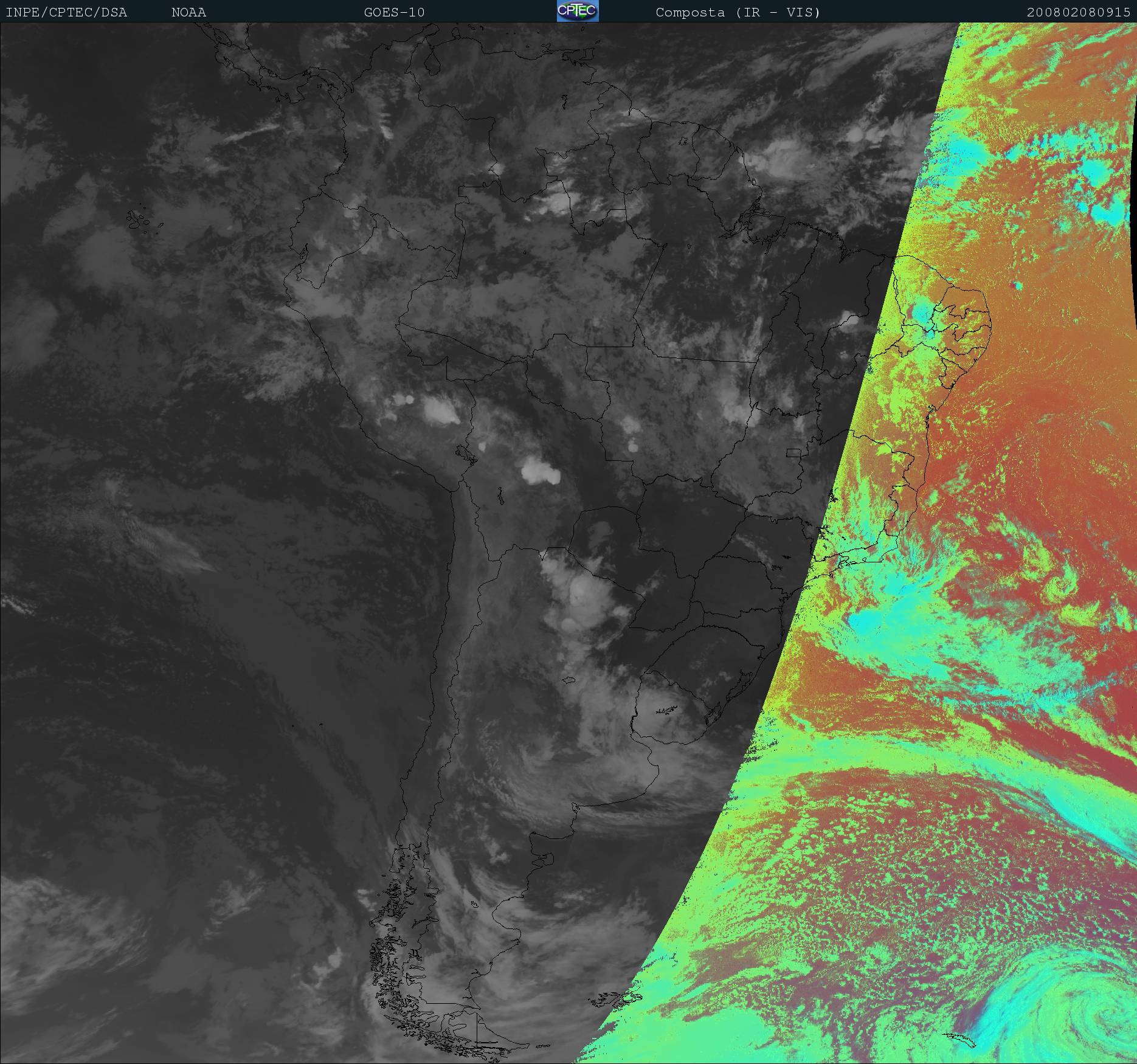This screenshot has width=1137, height=1064.
Task: Click the CPTEC logo in the header
Action: pyautogui.click(x=577, y=12)
